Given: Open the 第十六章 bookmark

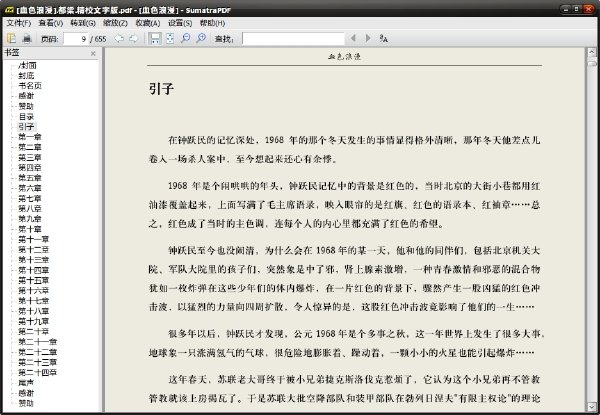Looking at the screenshot, I should 34,290.
